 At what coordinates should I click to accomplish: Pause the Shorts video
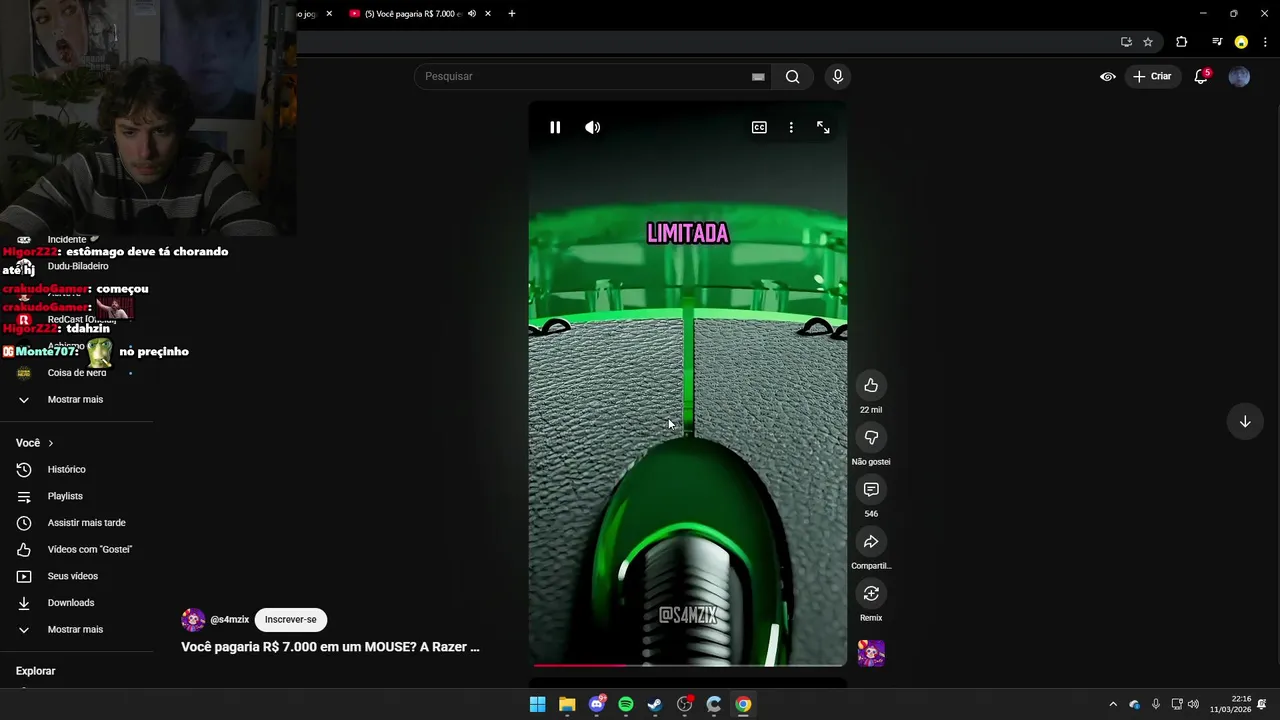click(x=555, y=127)
